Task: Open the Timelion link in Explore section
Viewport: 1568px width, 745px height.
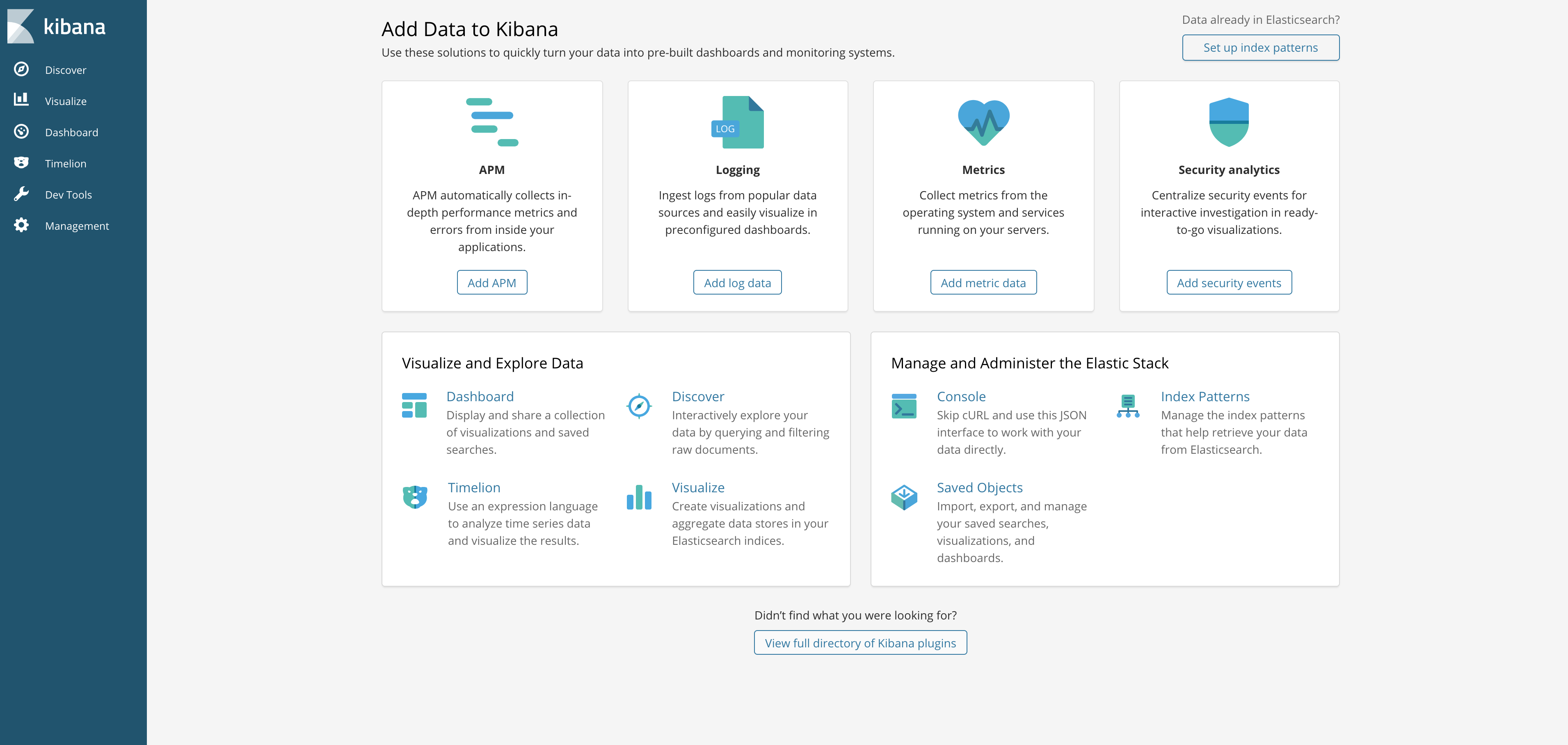Action: click(473, 487)
